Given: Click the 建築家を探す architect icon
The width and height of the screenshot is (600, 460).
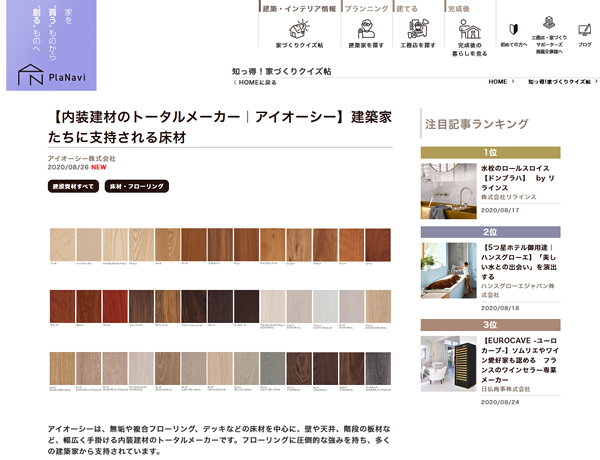Looking at the screenshot, I should click(366, 29).
